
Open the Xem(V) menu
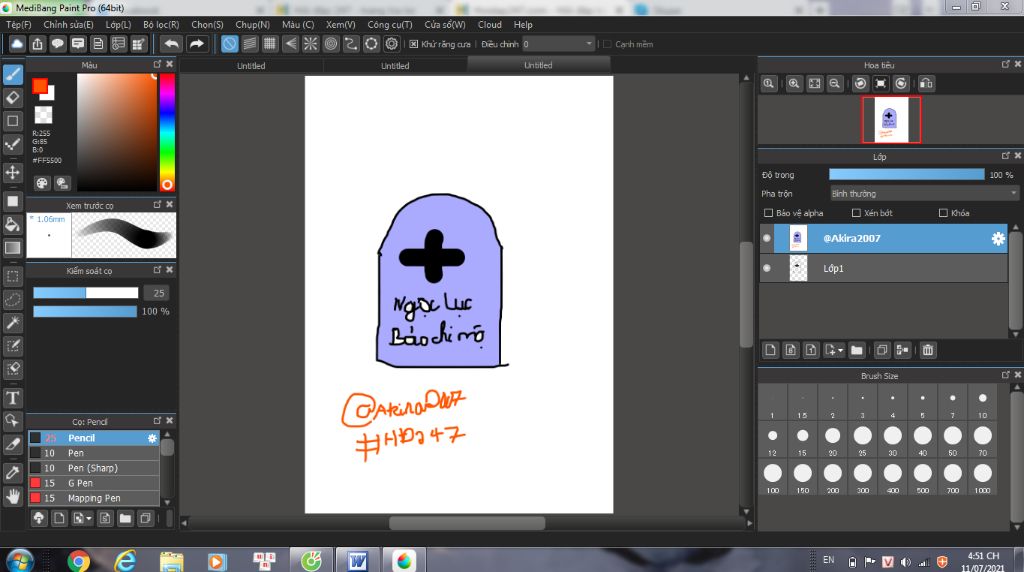[340, 24]
